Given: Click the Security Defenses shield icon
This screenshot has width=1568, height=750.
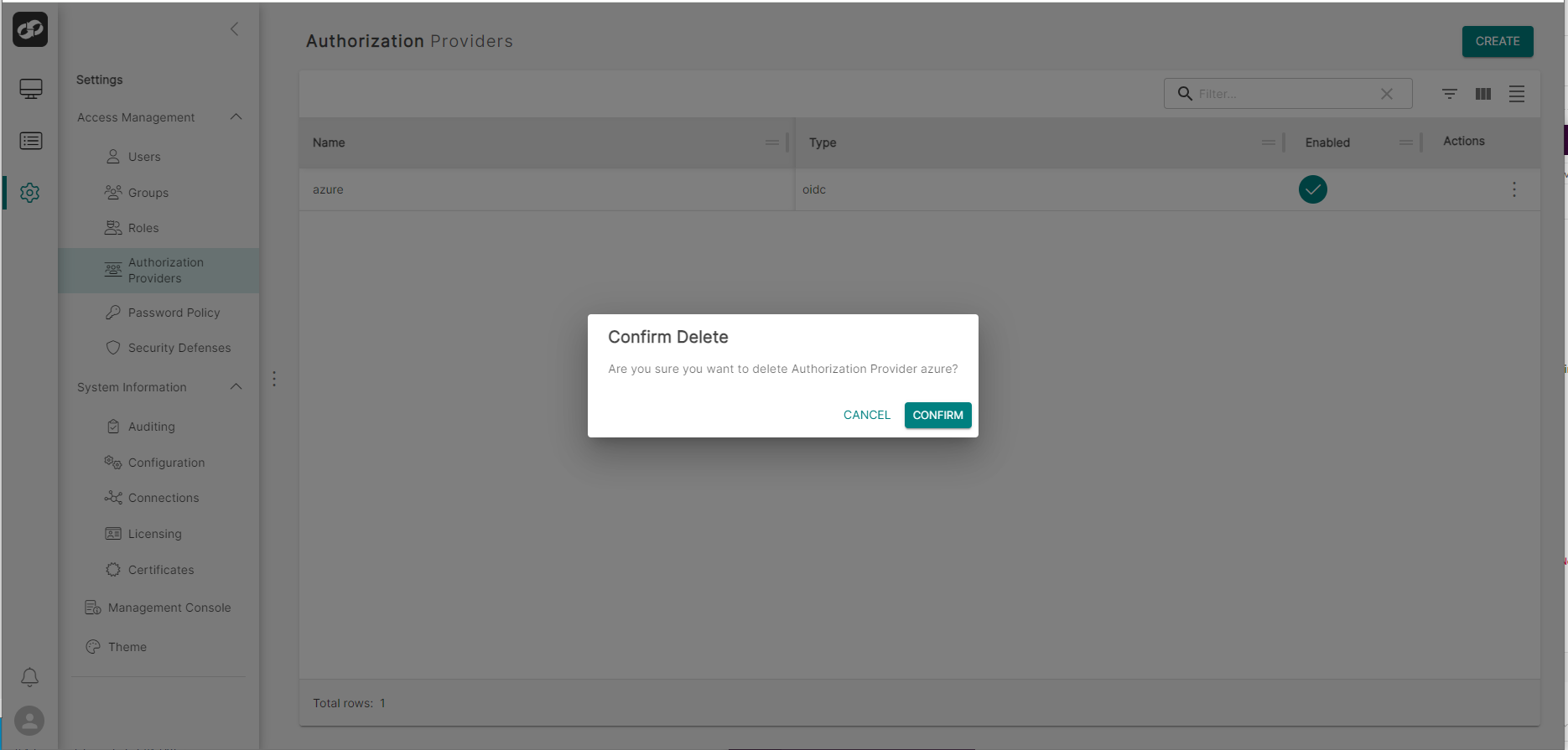Looking at the screenshot, I should (x=113, y=348).
